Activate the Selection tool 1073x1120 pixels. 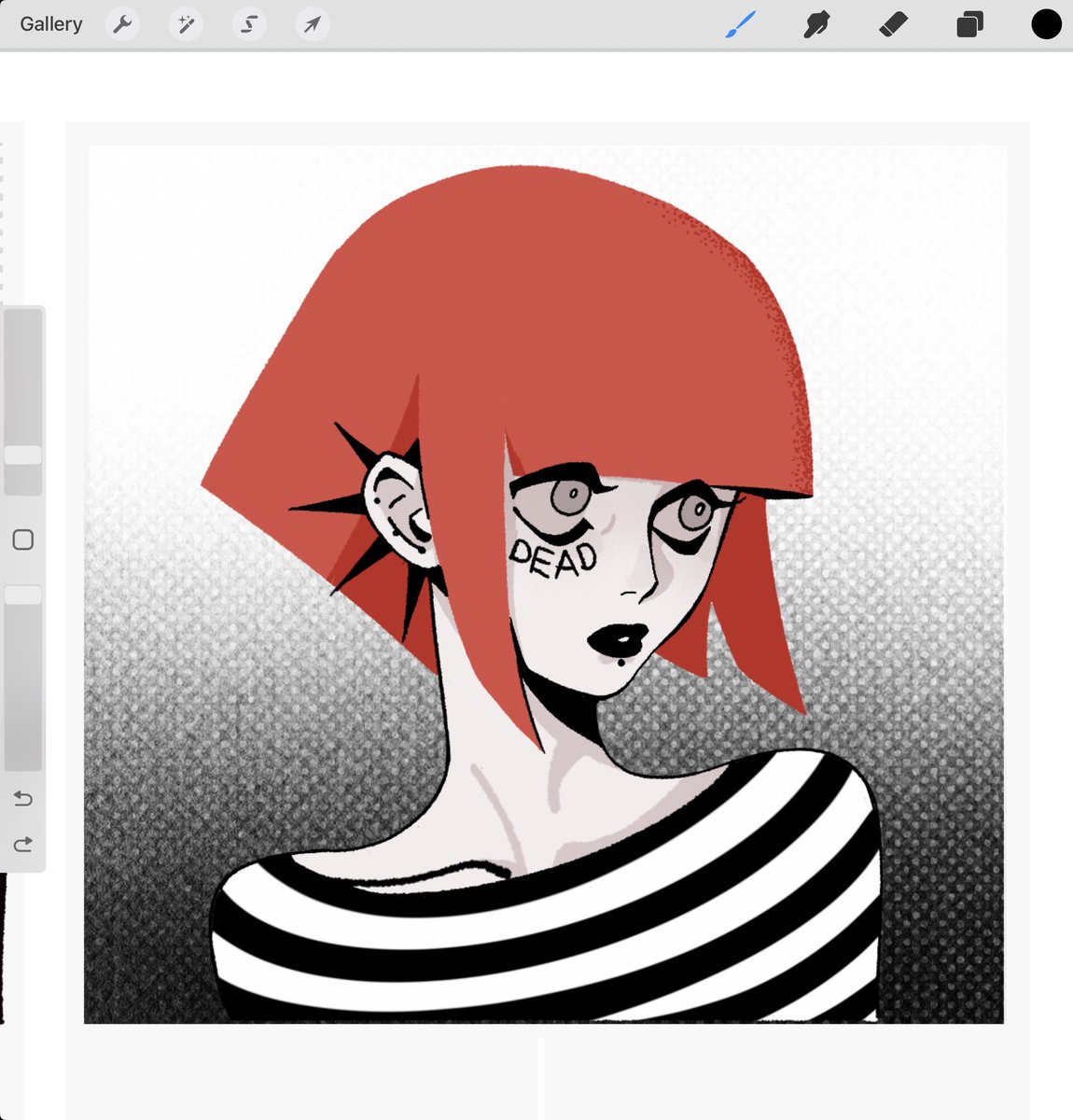(249, 24)
